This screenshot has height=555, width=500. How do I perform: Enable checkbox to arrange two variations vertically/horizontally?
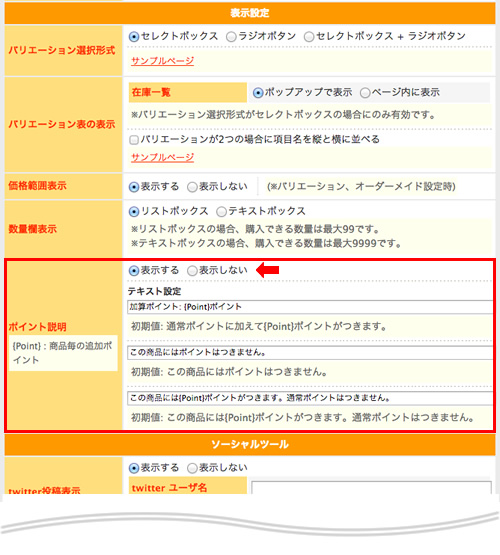pos(134,140)
